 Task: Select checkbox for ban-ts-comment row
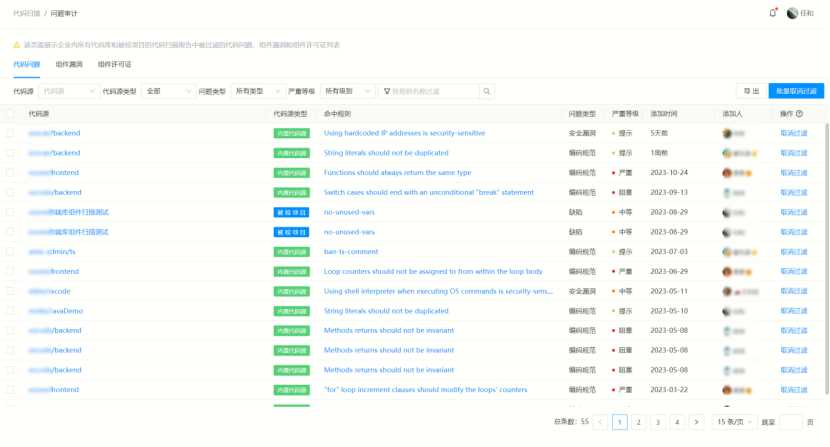10,252
